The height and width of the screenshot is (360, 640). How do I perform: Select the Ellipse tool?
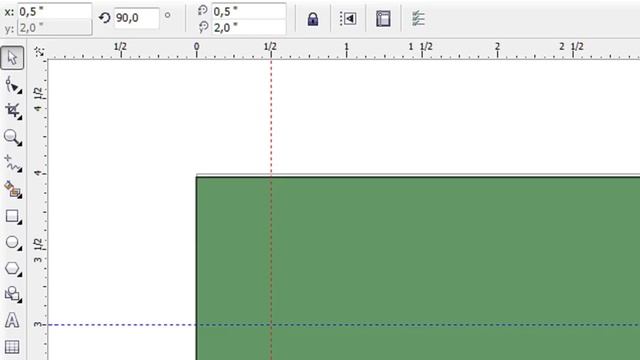12,242
